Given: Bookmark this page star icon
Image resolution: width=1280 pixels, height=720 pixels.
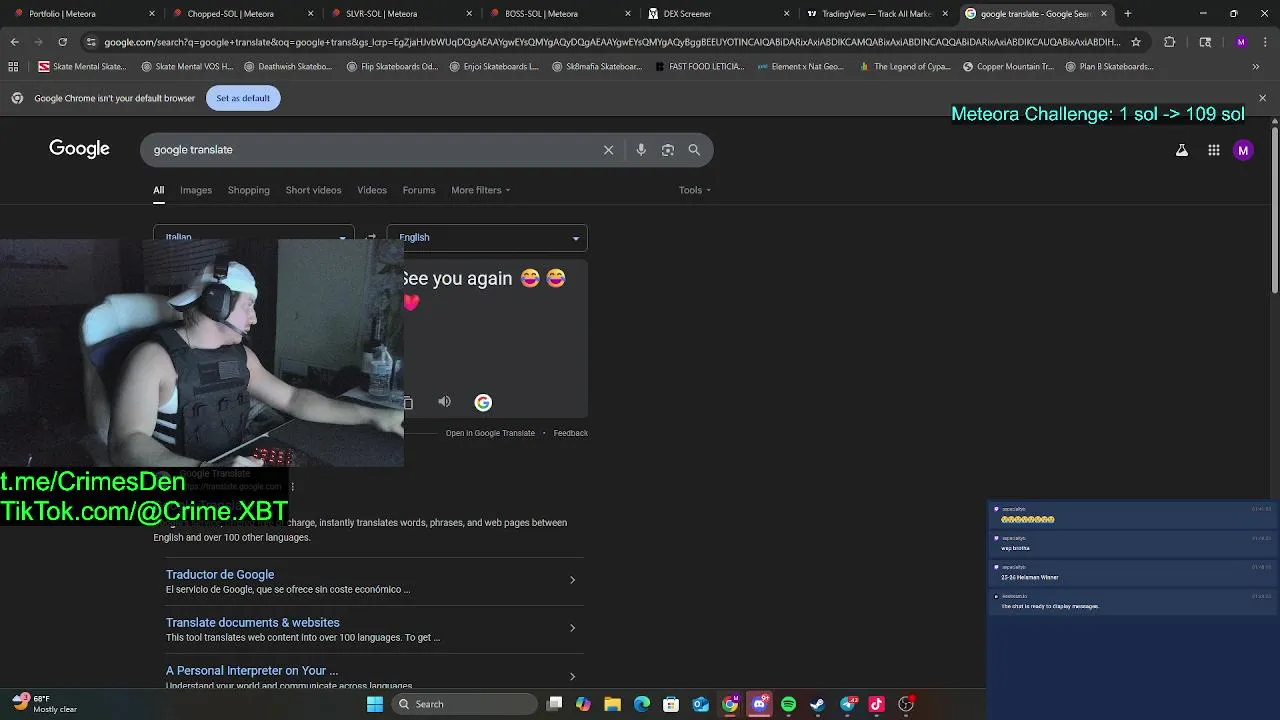Looking at the screenshot, I should click(1136, 42).
